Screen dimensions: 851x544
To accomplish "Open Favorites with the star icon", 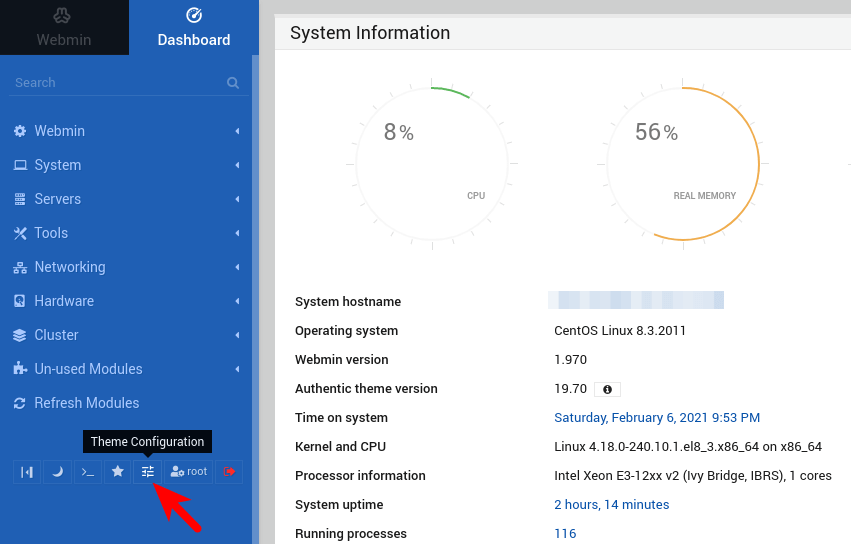I will coord(118,471).
